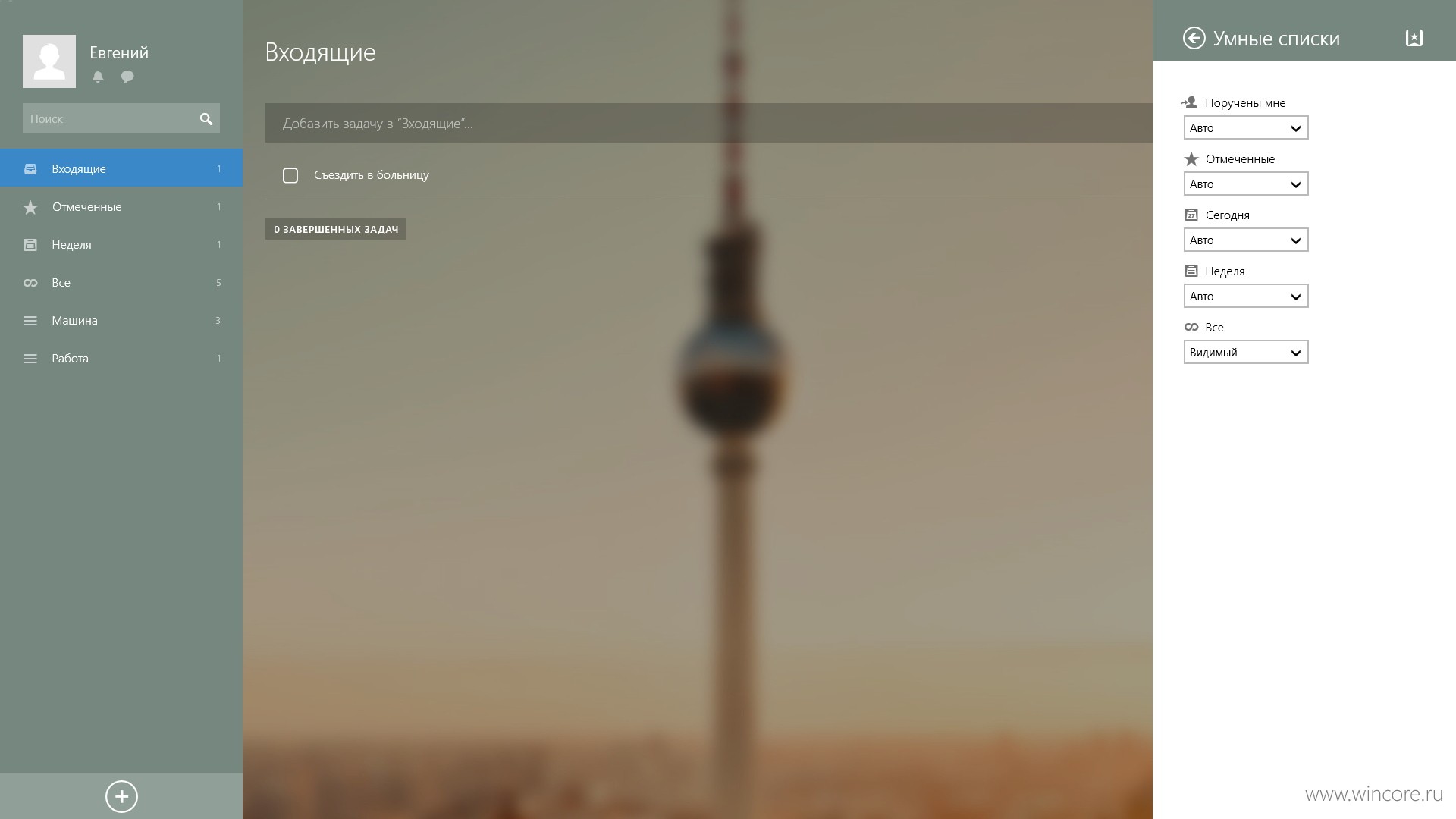Viewport: 1456px width, 819px height.
Task: Select Все list in sidebar
Action: pos(121,282)
